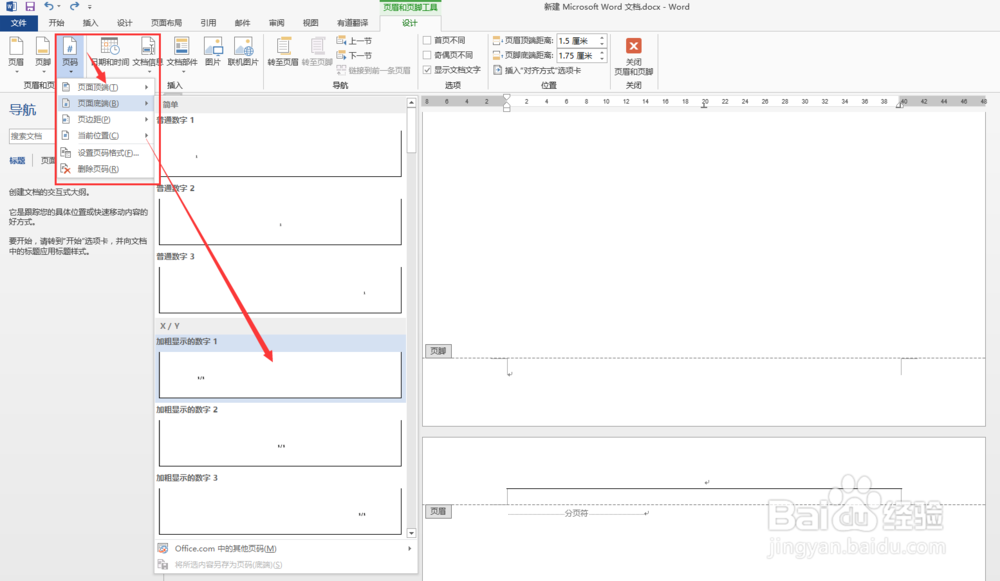Click 关闭页眉和页脚 close button
The height and width of the screenshot is (581, 1000).
tap(633, 56)
